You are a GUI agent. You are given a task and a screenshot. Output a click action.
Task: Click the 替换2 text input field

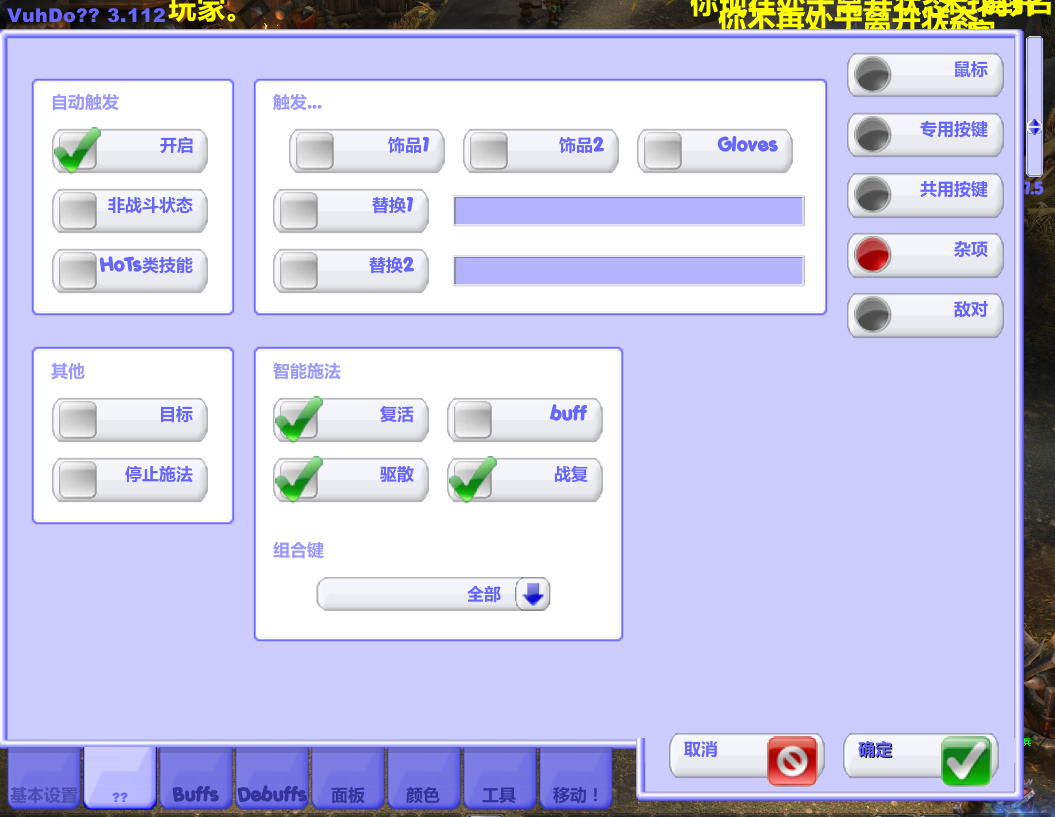[628, 270]
